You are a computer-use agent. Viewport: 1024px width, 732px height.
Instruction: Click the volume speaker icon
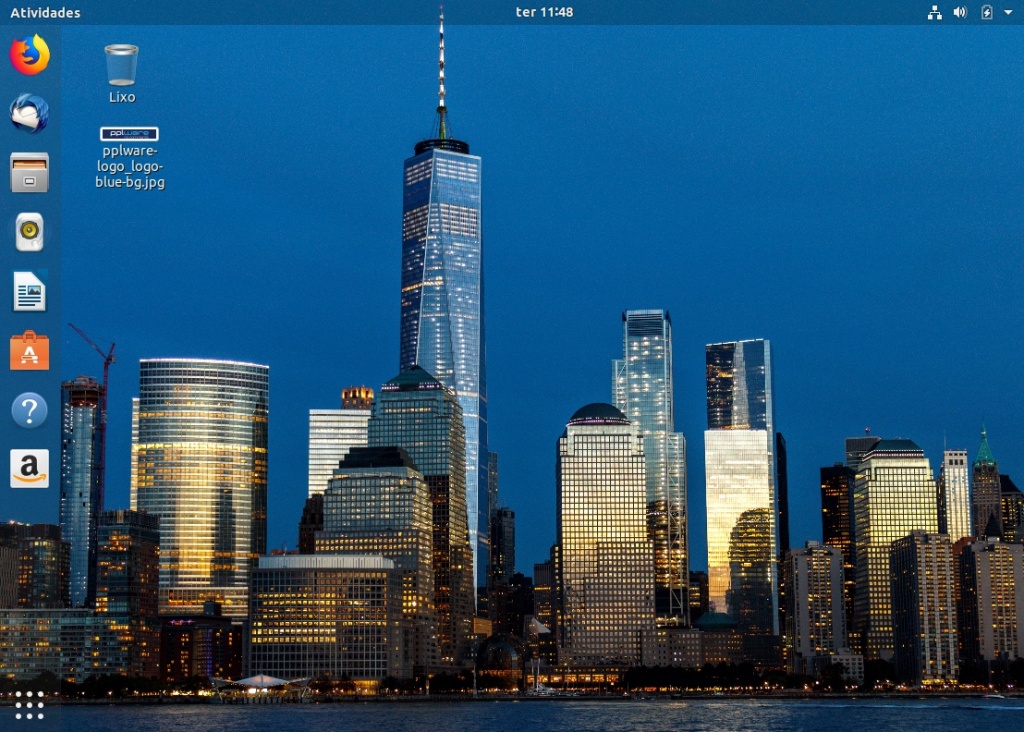(x=960, y=12)
